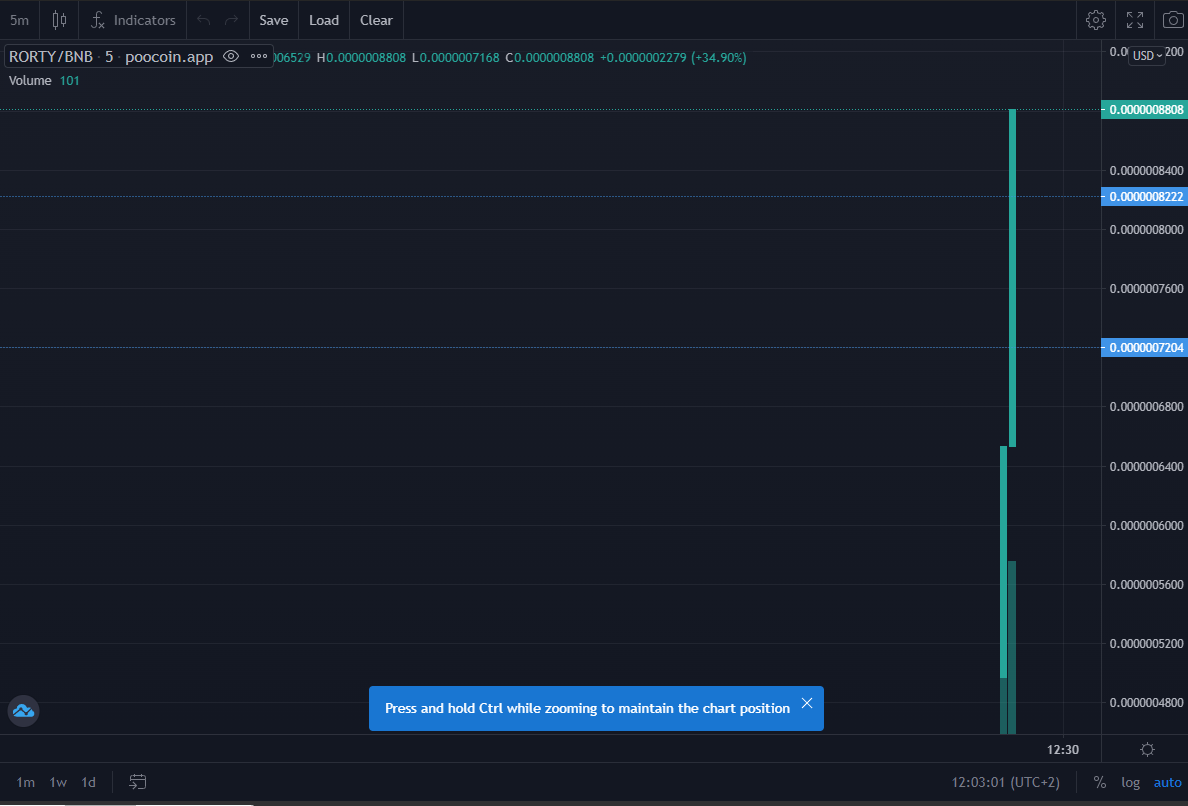Screen dimensions: 1188x806
Task: Click the Clear button
Action: click(376, 20)
